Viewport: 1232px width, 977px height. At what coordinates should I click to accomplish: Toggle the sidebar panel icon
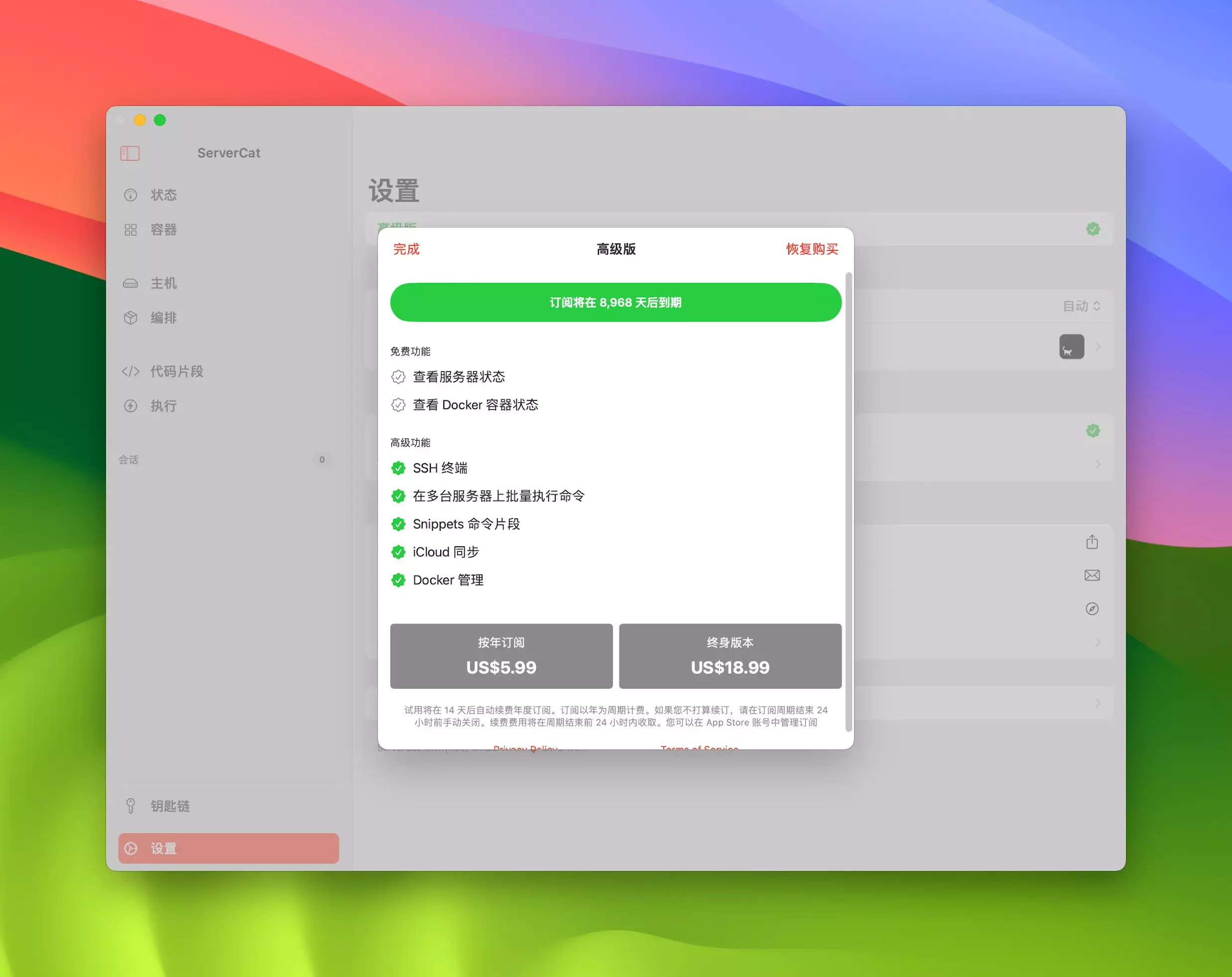129,153
